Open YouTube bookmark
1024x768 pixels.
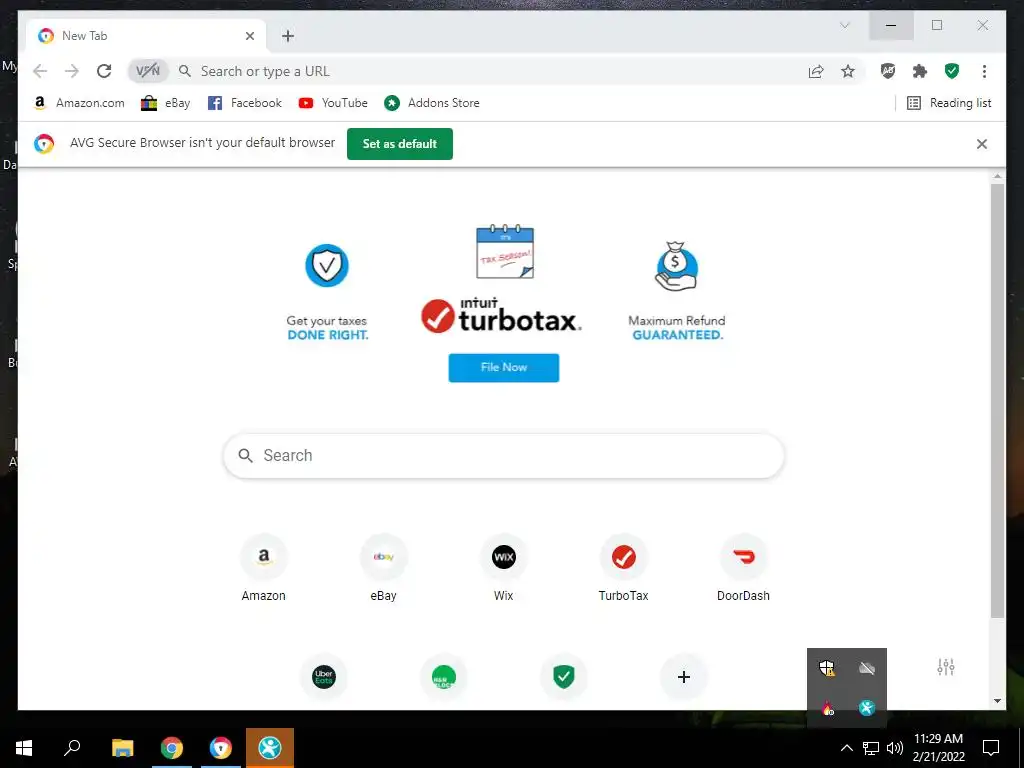pos(333,103)
